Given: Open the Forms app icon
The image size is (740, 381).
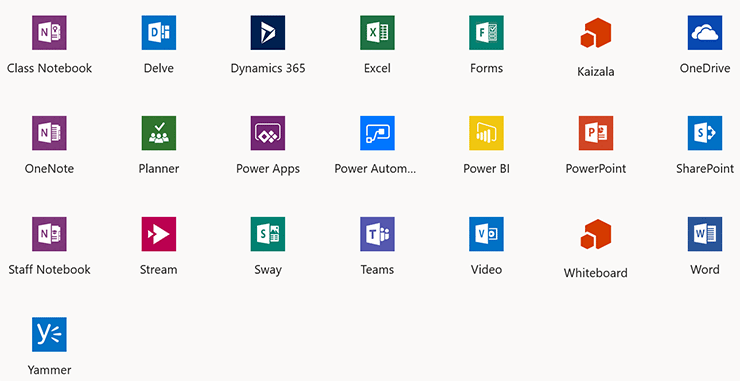Looking at the screenshot, I should point(486,33).
